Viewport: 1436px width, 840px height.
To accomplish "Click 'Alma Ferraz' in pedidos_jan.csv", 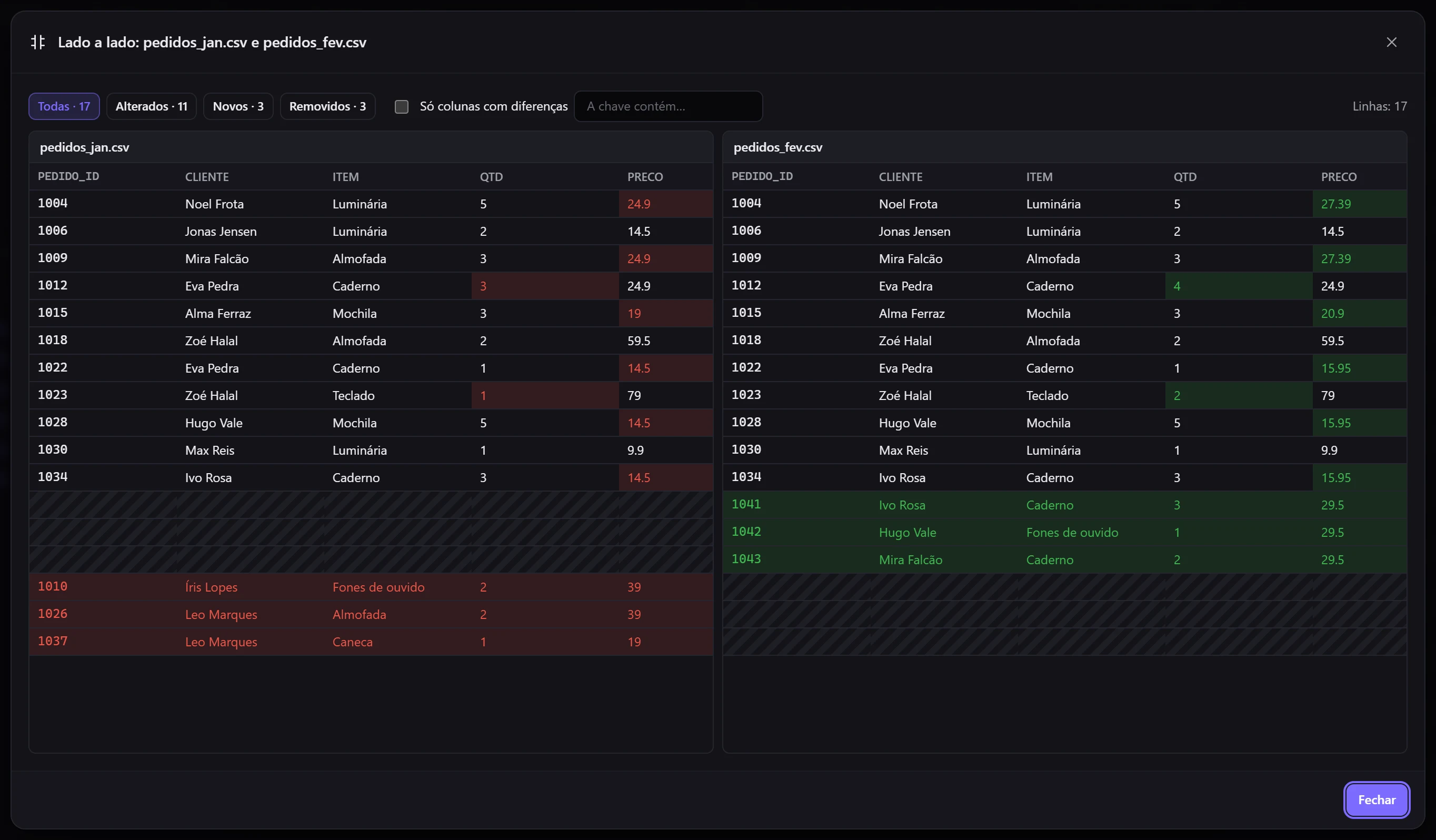I will click(218, 314).
